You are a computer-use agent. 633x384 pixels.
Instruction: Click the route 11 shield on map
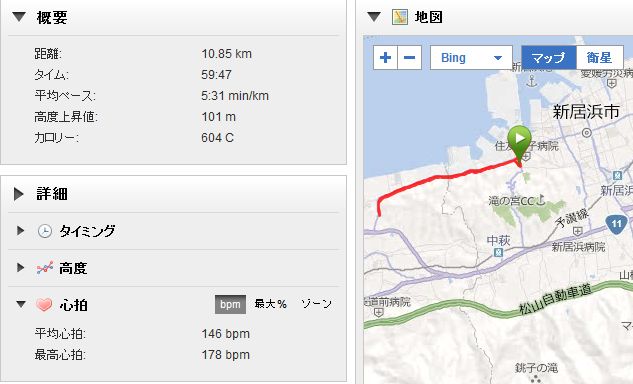click(616, 224)
